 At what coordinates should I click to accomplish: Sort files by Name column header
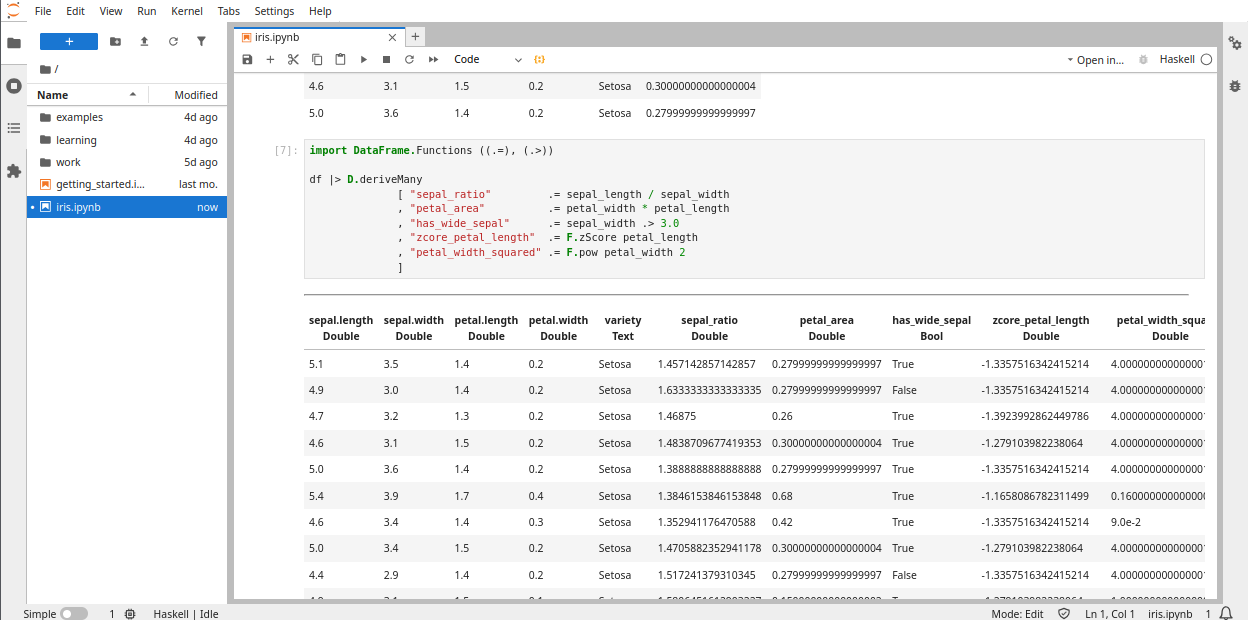pos(87,95)
